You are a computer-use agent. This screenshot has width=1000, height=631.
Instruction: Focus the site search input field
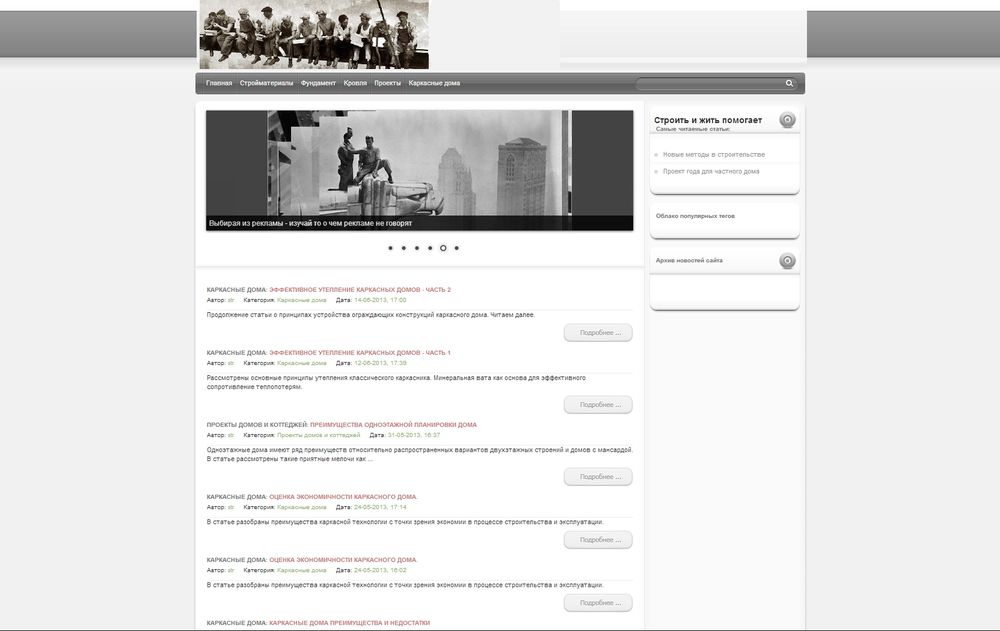pyautogui.click(x=710, y=83)
